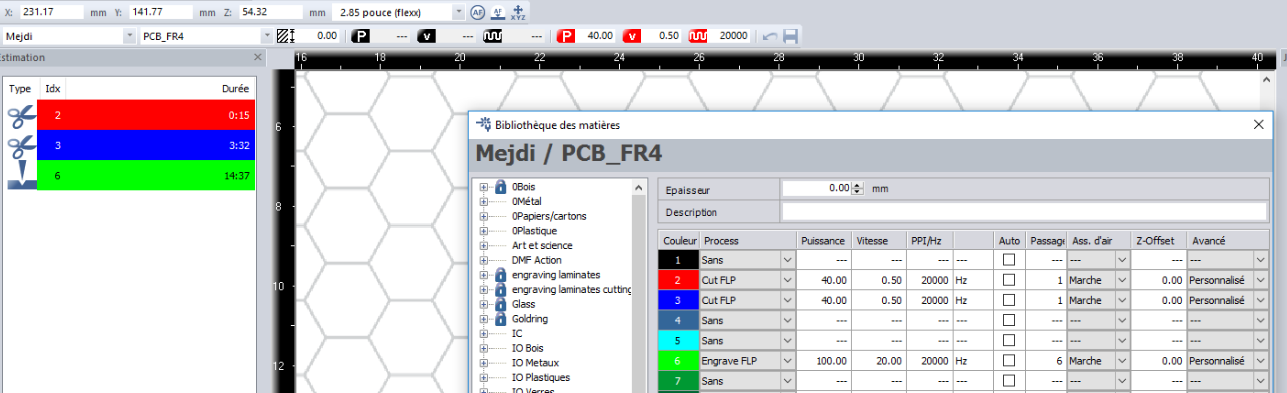Open Ass. d'air dropdown for color 3

click(x=1122, y=300)
